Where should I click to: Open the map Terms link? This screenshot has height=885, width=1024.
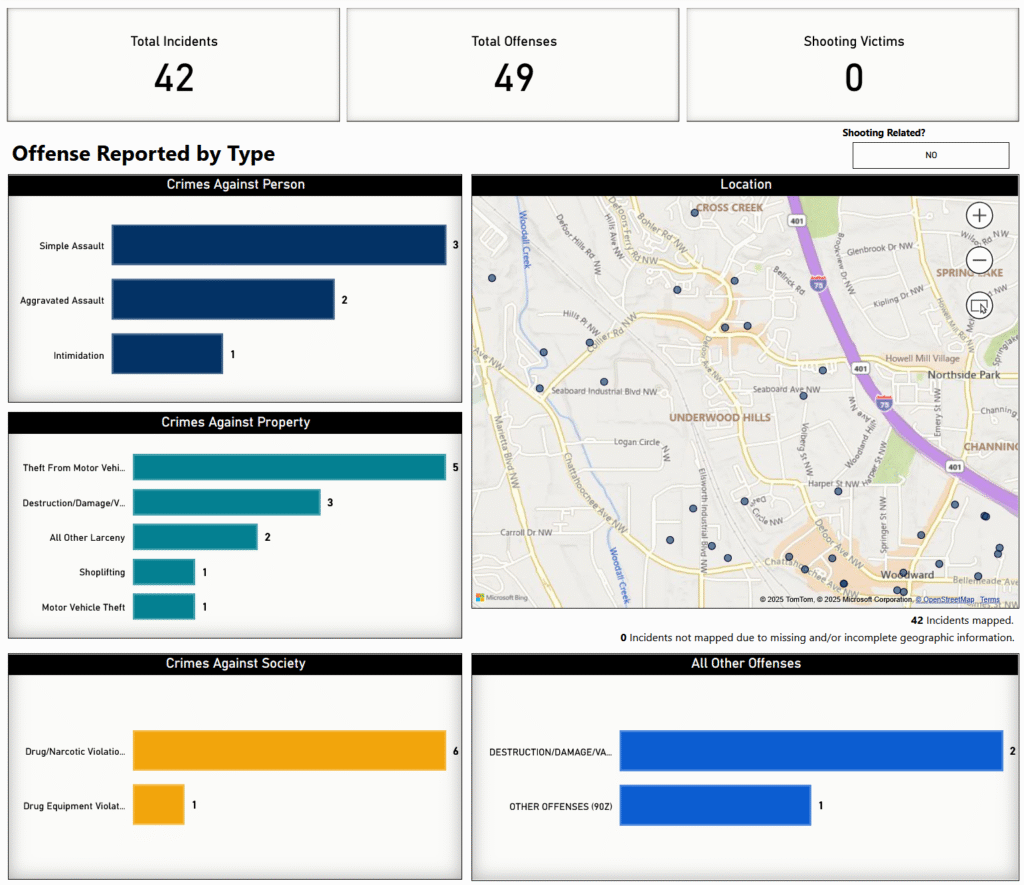(x=989, y=600)
